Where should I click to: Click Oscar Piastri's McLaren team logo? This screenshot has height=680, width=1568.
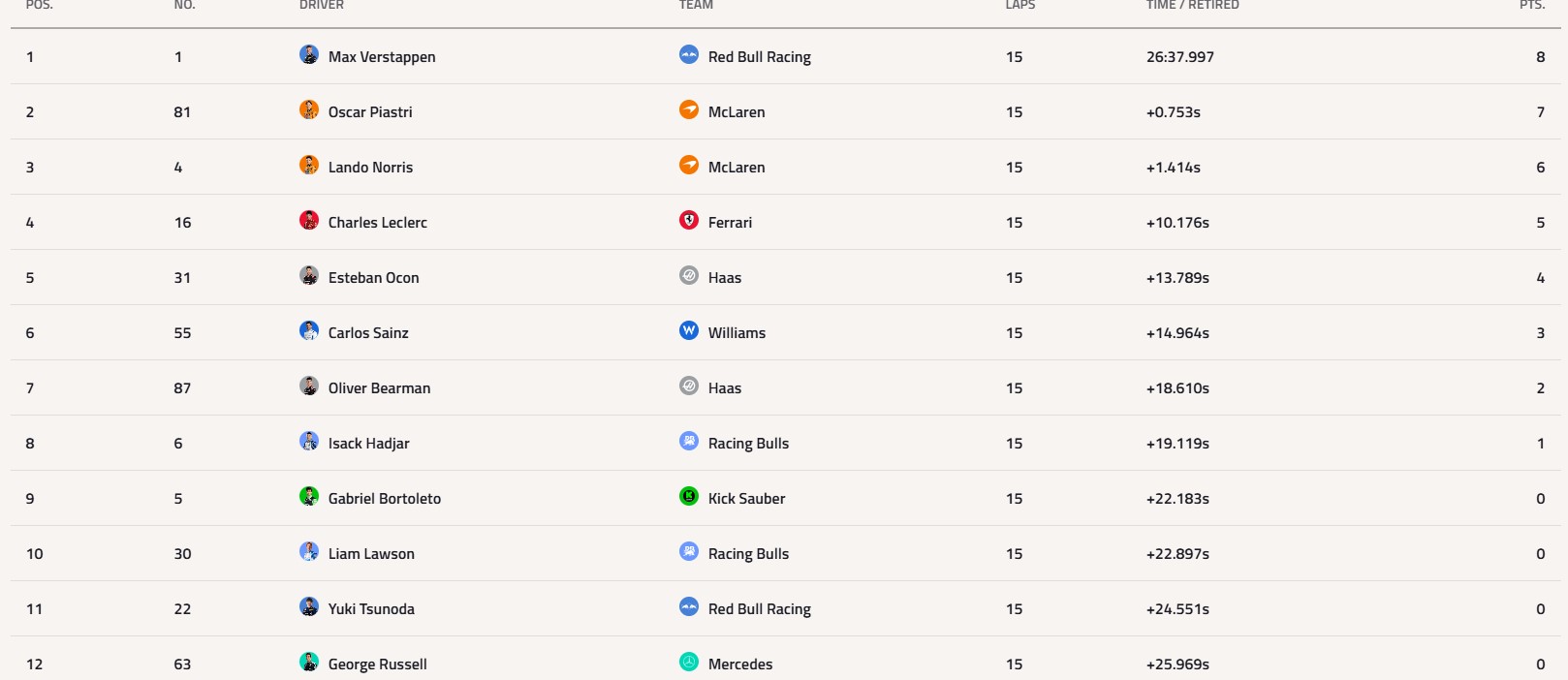689,110
